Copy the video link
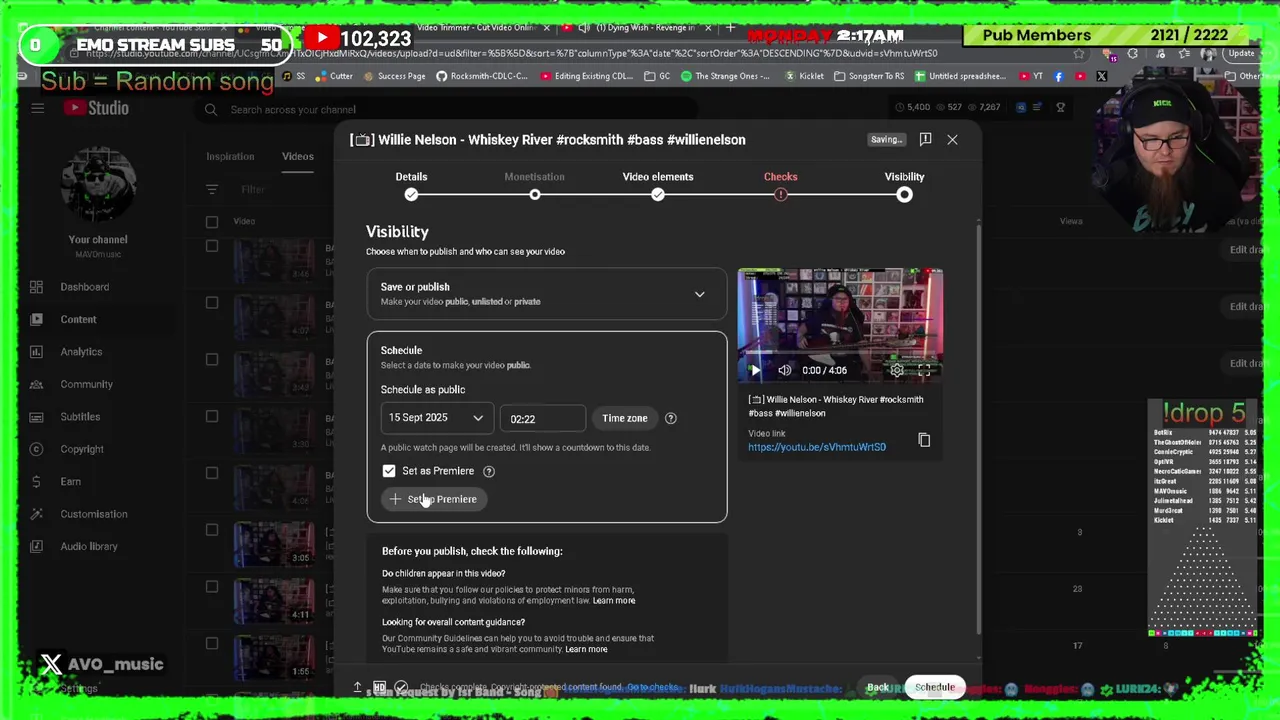1280x720 pixels. pyautogui.click(x=924, y=440)
